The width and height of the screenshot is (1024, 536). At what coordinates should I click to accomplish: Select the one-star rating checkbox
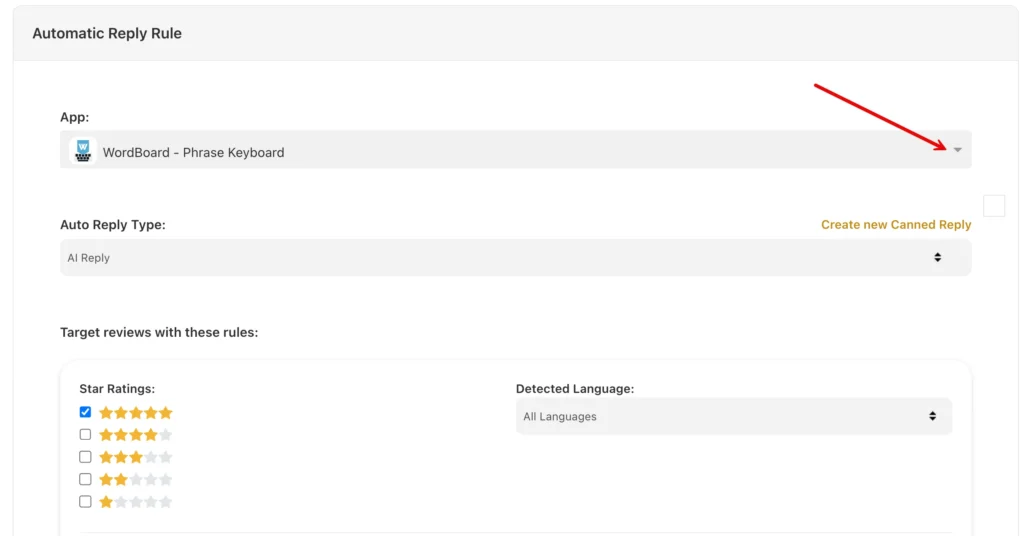tap(85, 501)
